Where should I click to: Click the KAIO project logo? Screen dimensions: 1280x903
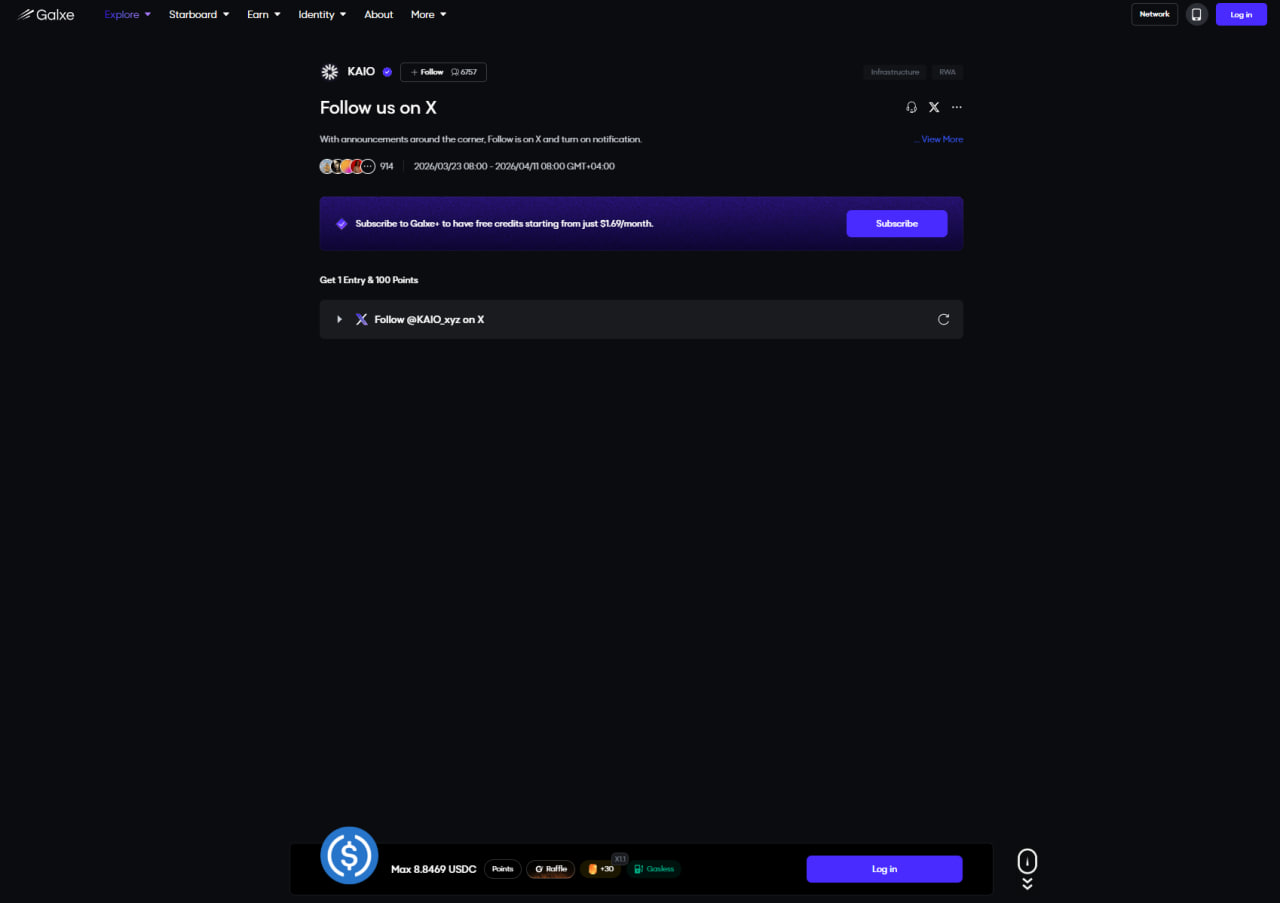[329, 72]
